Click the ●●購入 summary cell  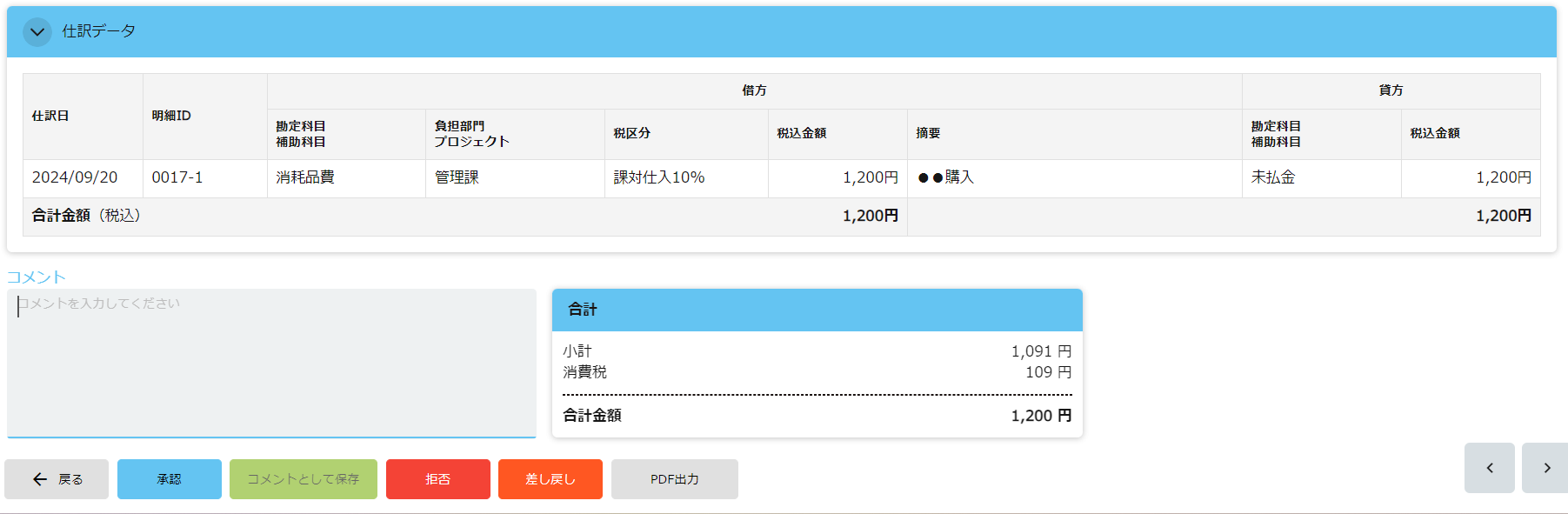[946, 177]
